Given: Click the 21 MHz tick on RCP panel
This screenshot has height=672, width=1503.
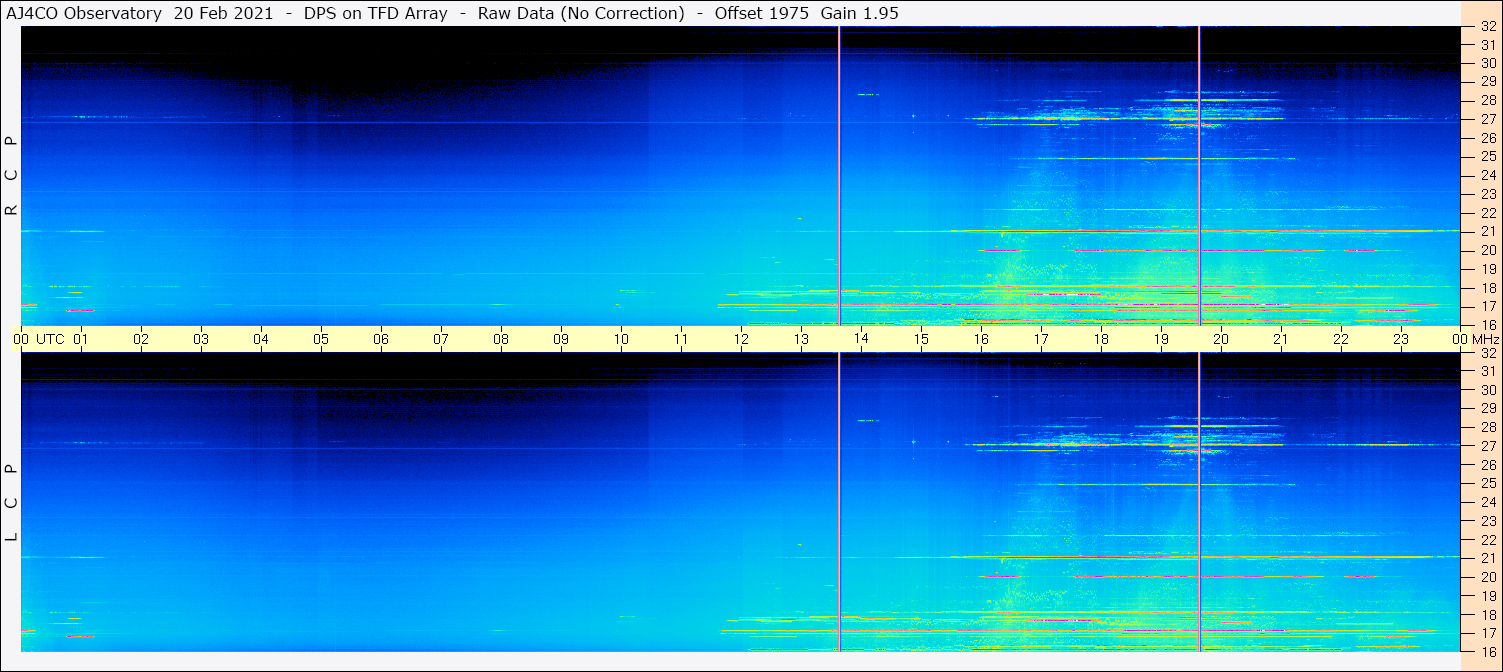Looking at the screenshot, I should pyautogui.click(x=1488, y=232).
